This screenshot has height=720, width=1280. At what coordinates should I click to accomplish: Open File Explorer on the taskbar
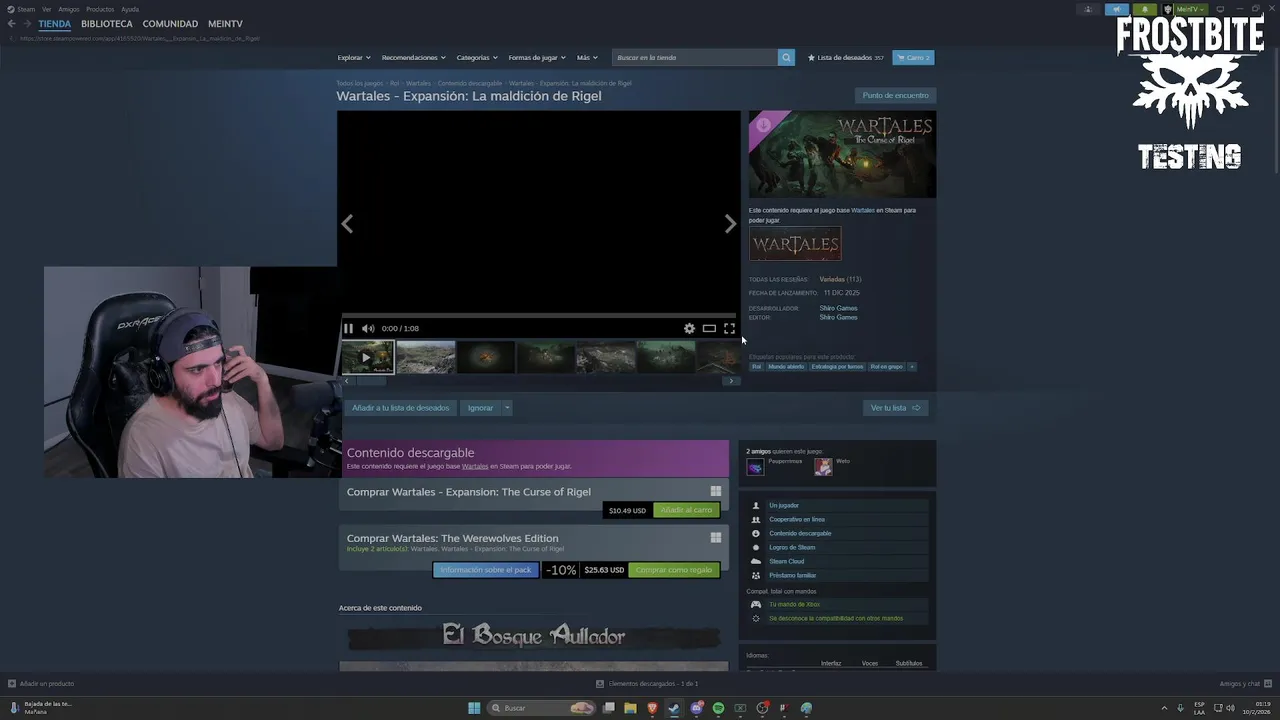point(630,708)
